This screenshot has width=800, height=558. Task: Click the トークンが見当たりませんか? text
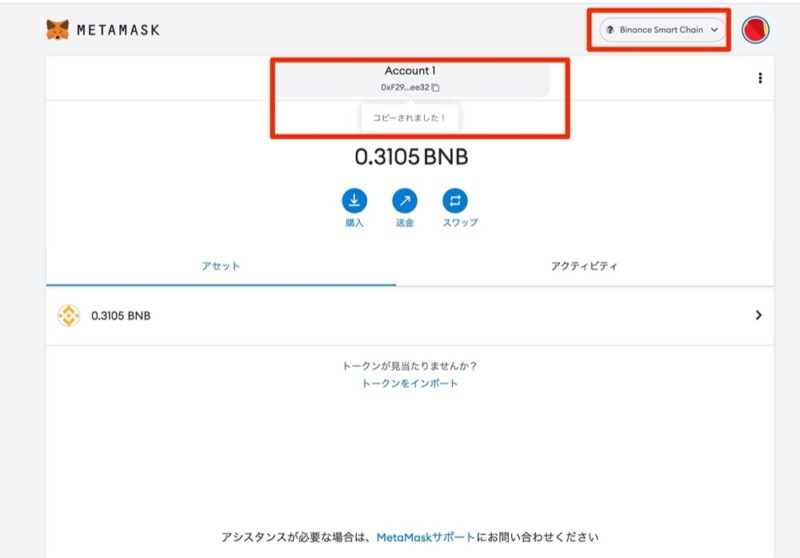point(409,366)
